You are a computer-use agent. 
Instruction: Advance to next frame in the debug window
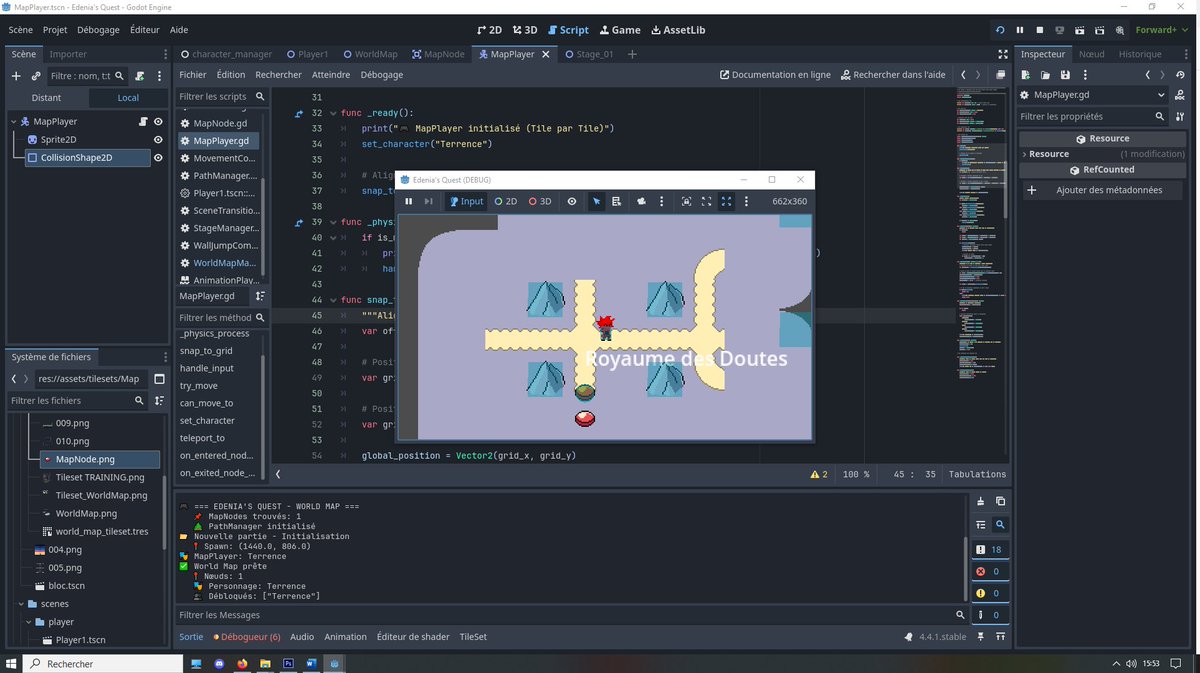[x=429, y=201]
